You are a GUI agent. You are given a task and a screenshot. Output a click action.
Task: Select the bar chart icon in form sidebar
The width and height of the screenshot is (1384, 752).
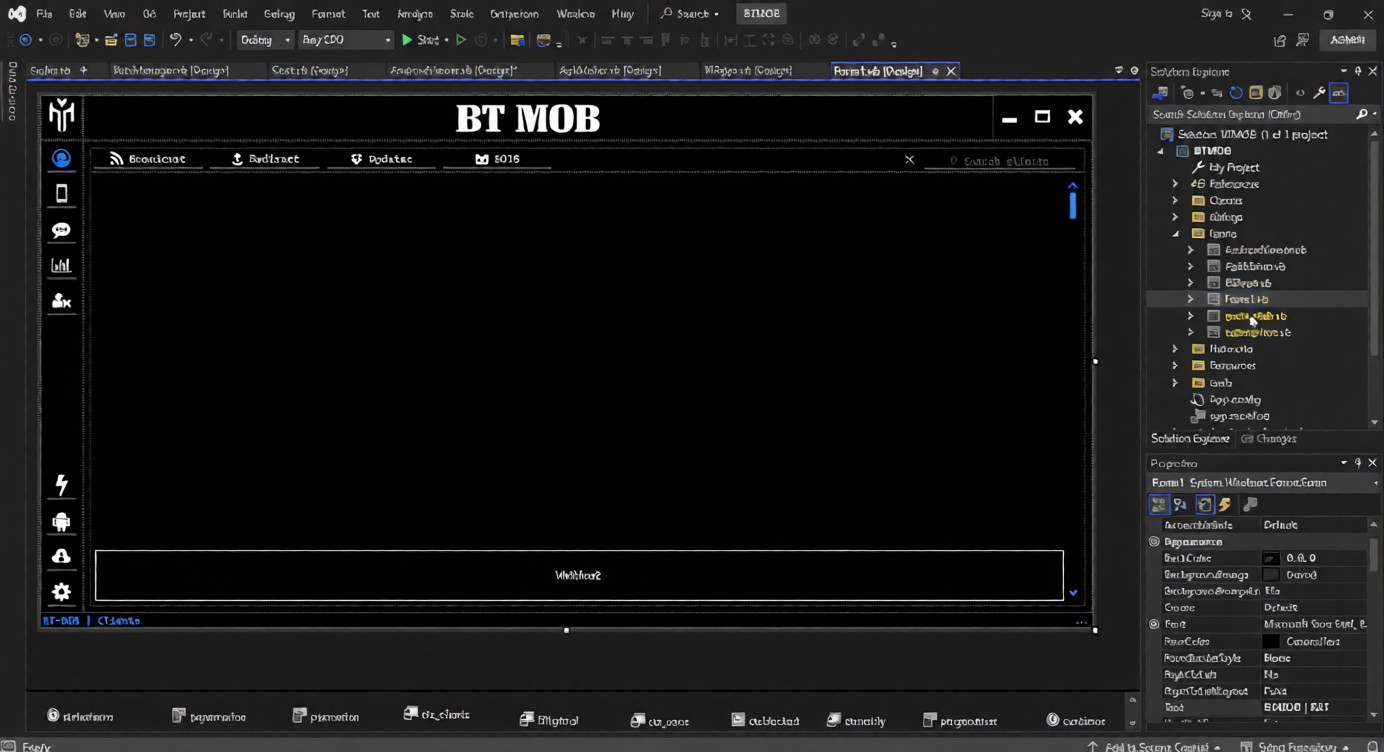point(61,265)
